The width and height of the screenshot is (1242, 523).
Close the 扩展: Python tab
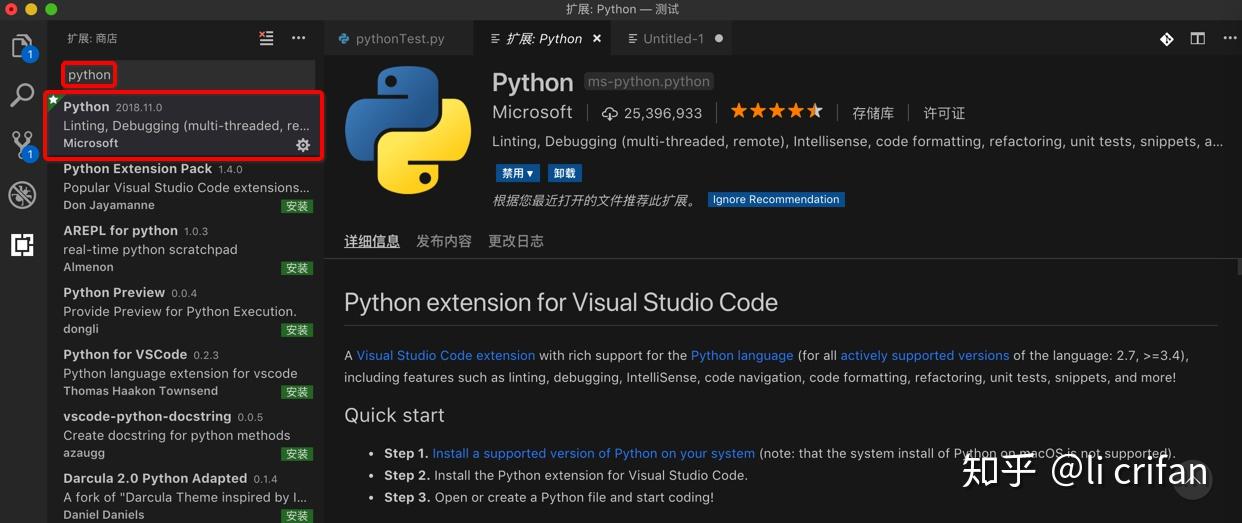coord(597,39)
